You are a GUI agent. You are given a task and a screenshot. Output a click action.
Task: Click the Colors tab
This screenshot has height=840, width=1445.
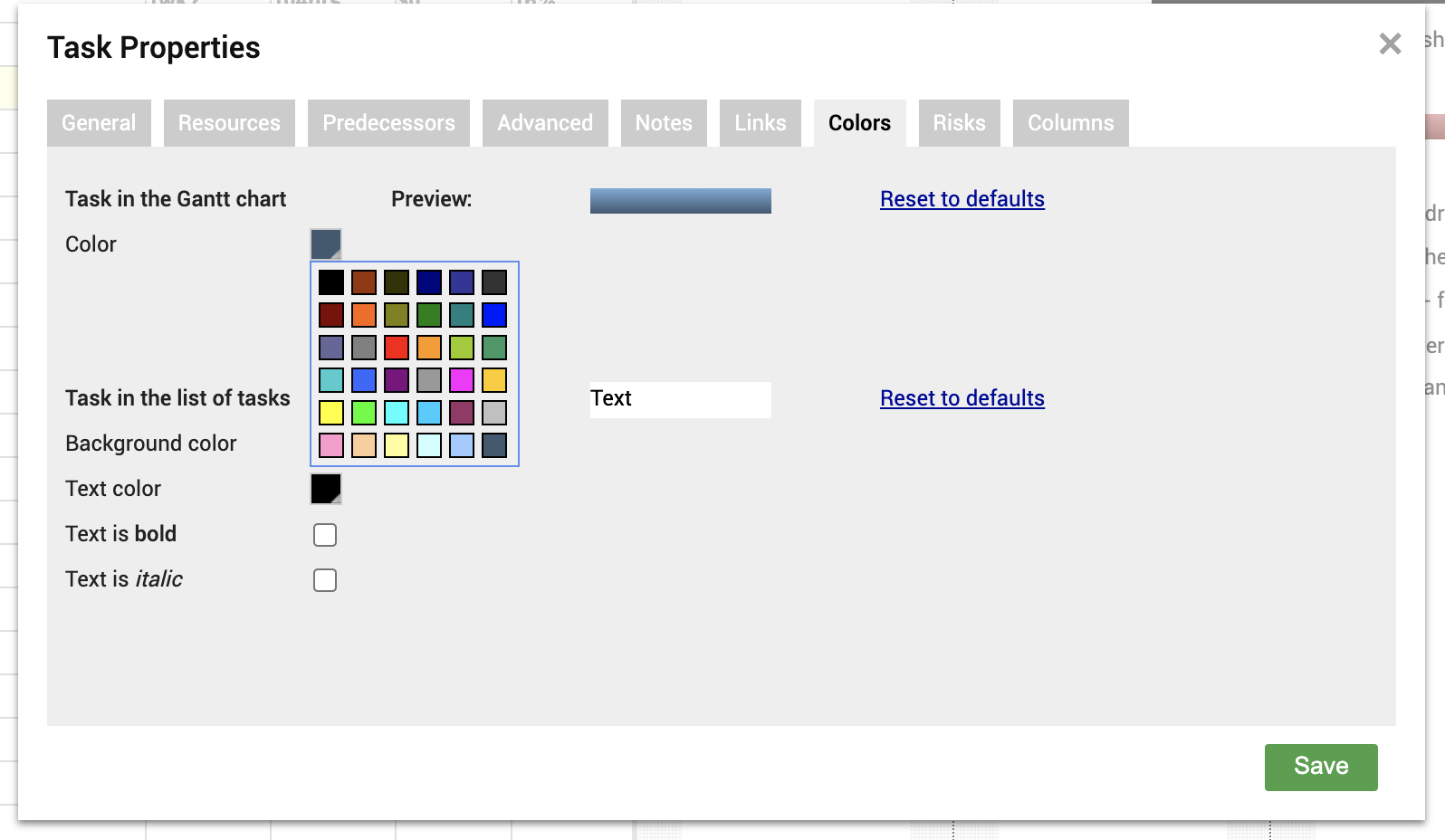click(x=859, y=123)
